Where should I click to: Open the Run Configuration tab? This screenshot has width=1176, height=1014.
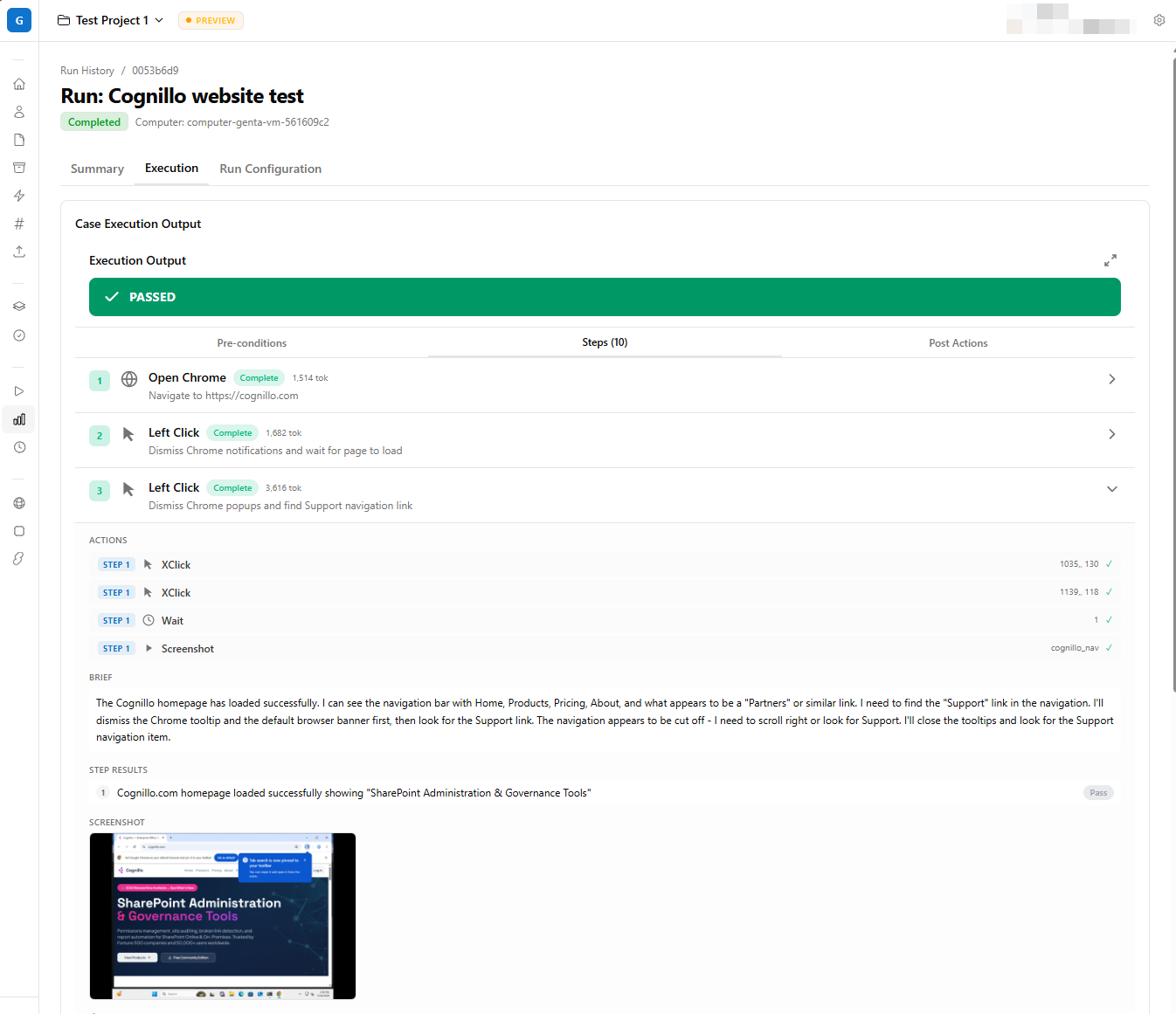(x=271, y=169)
